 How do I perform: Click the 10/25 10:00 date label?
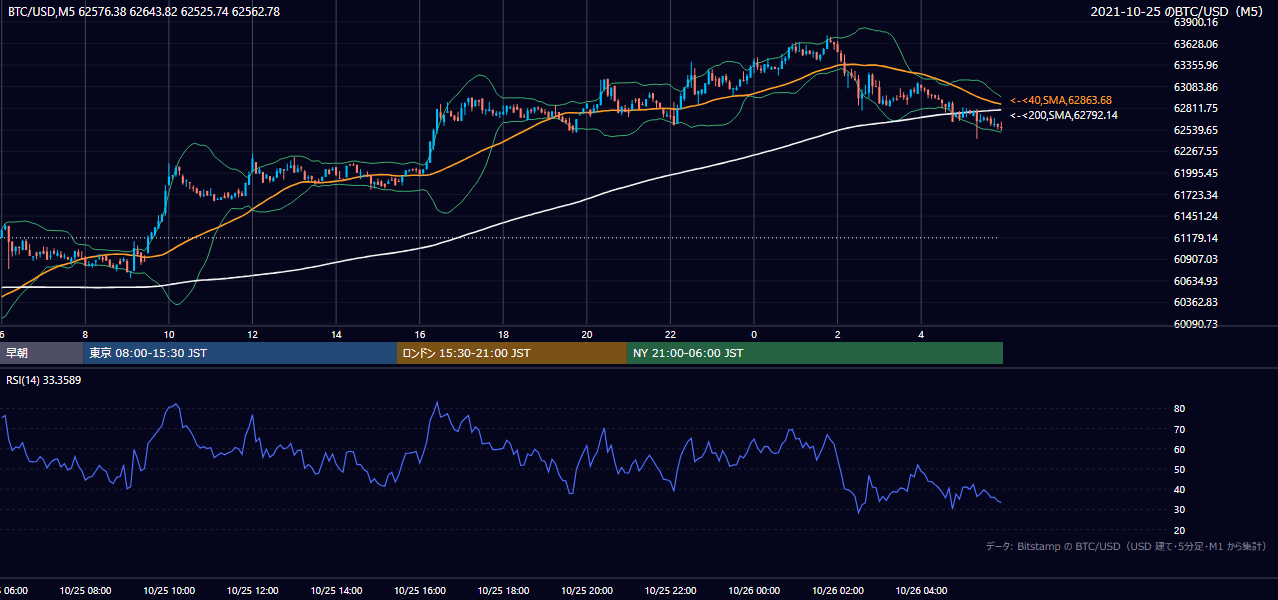click(168, 591)
